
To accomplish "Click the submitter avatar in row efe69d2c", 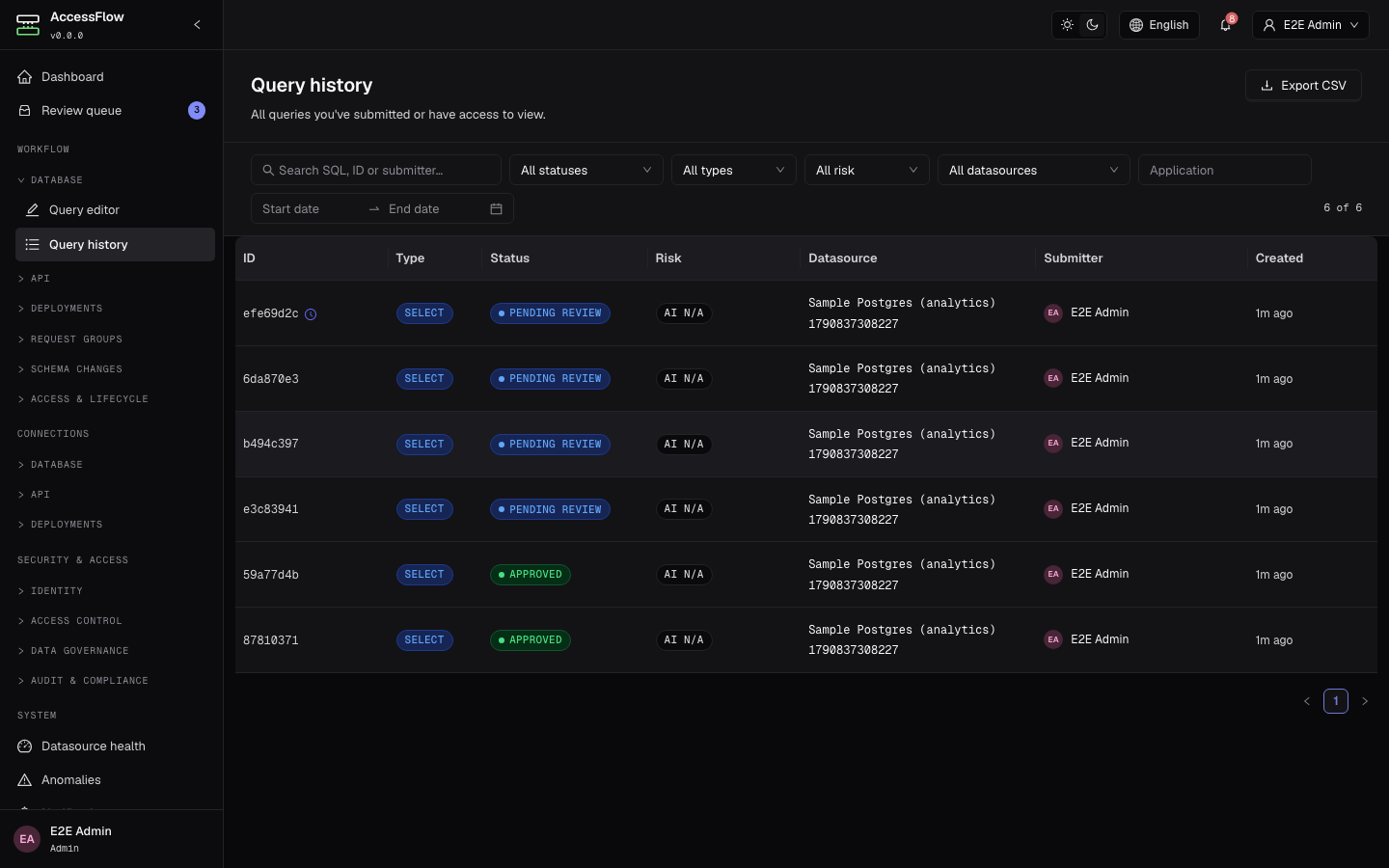I will click(1053, 312).
